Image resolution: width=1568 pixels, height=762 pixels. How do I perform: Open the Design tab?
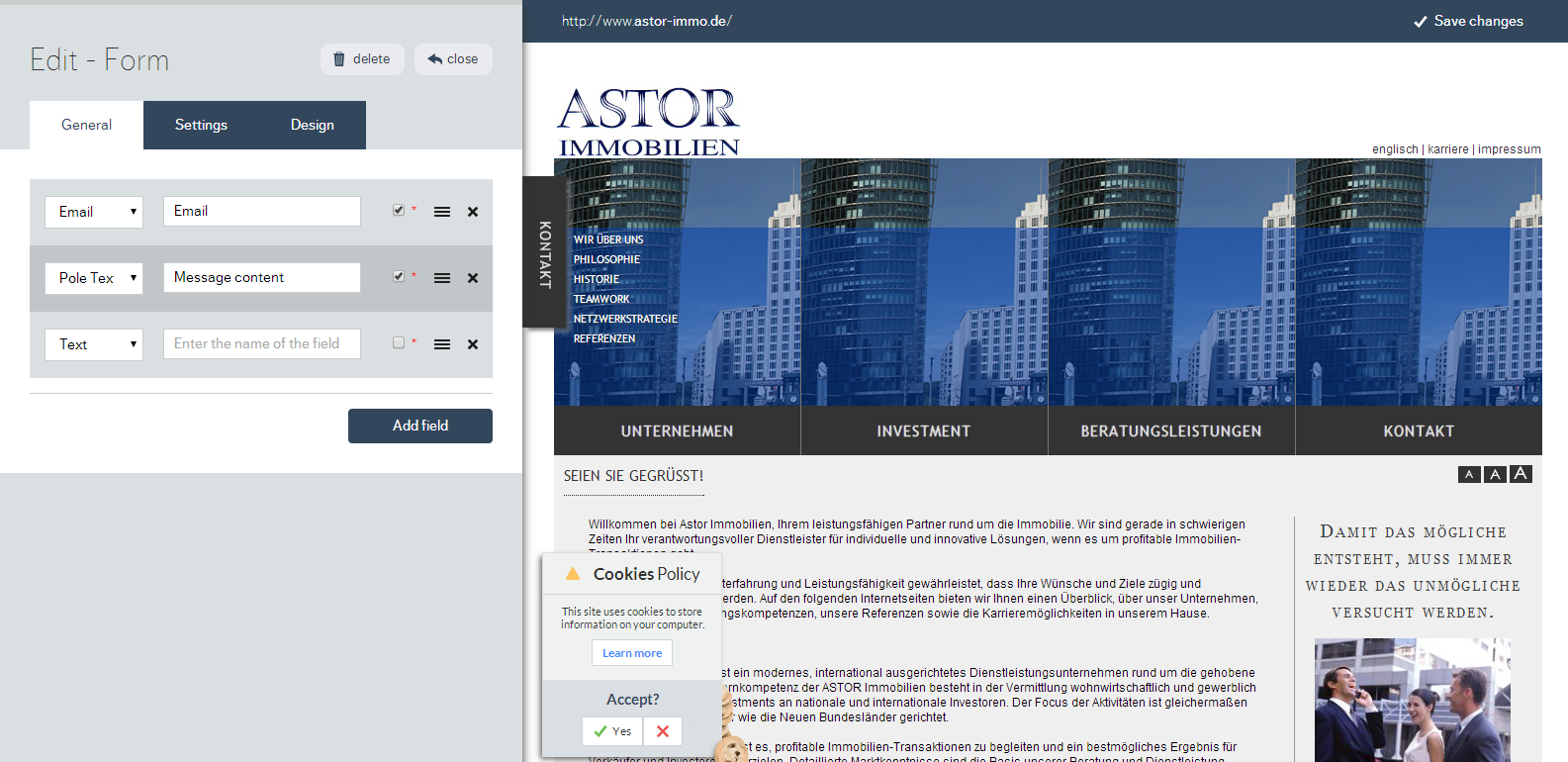[313, 125]
